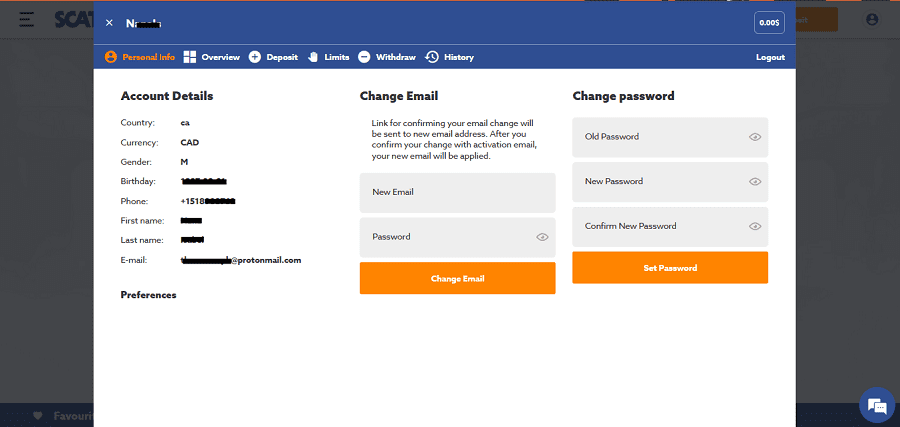This screenshot has height=427, width=900.
Task: Toggle Change Email password visibility eye
Action: (542, 237)
